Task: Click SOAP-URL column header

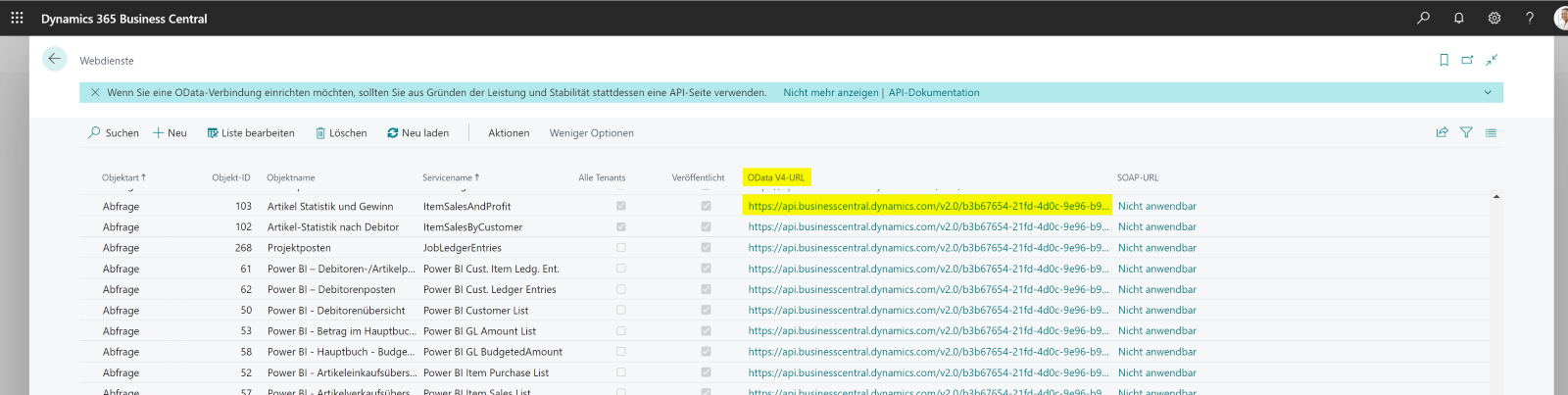Action: click(x=1138, y=177)
